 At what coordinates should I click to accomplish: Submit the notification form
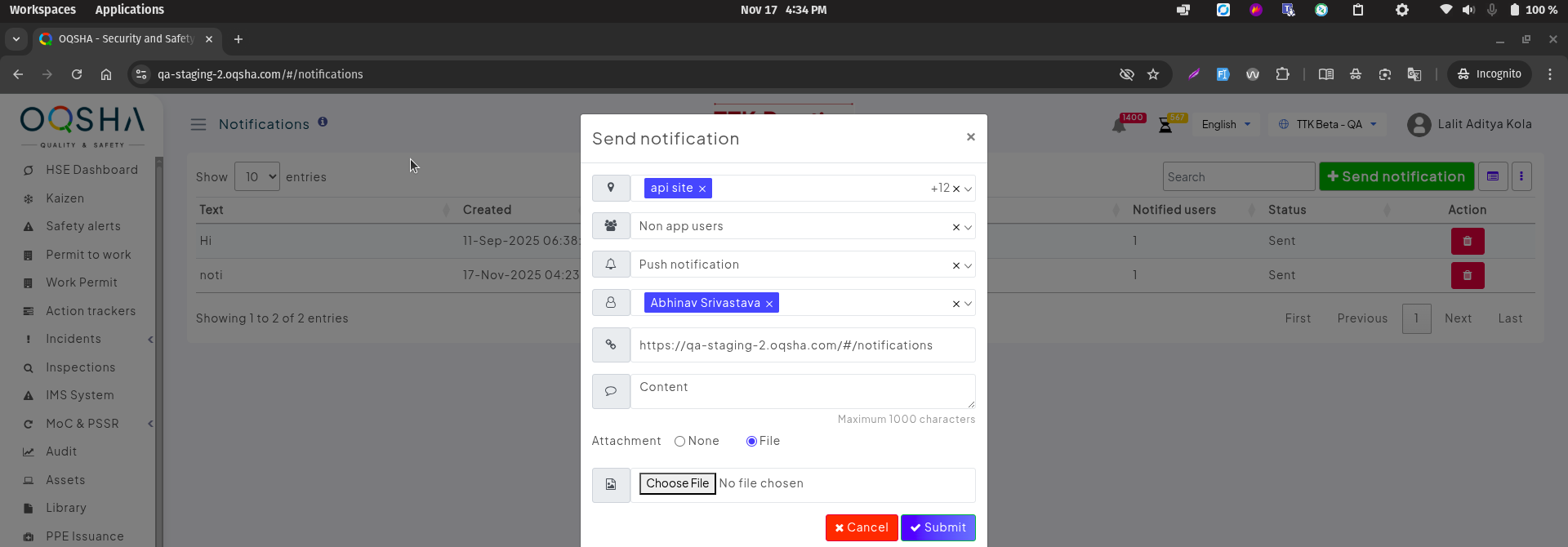[938, 528]
